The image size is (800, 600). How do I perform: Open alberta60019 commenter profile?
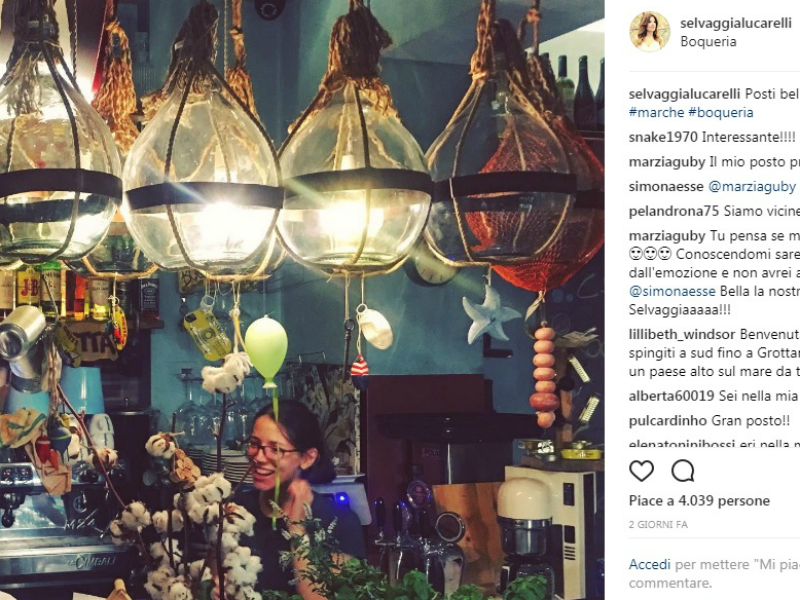pos(671,396)
